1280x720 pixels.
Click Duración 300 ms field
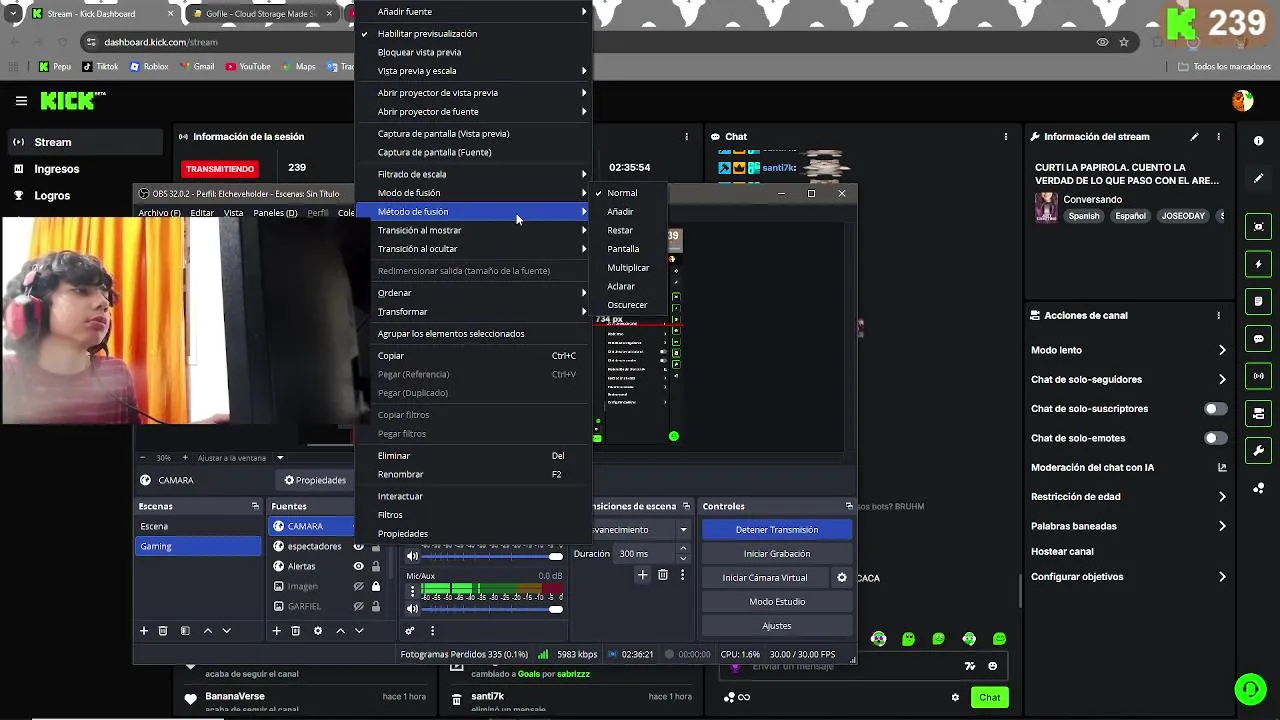click(x=645, y=554)
